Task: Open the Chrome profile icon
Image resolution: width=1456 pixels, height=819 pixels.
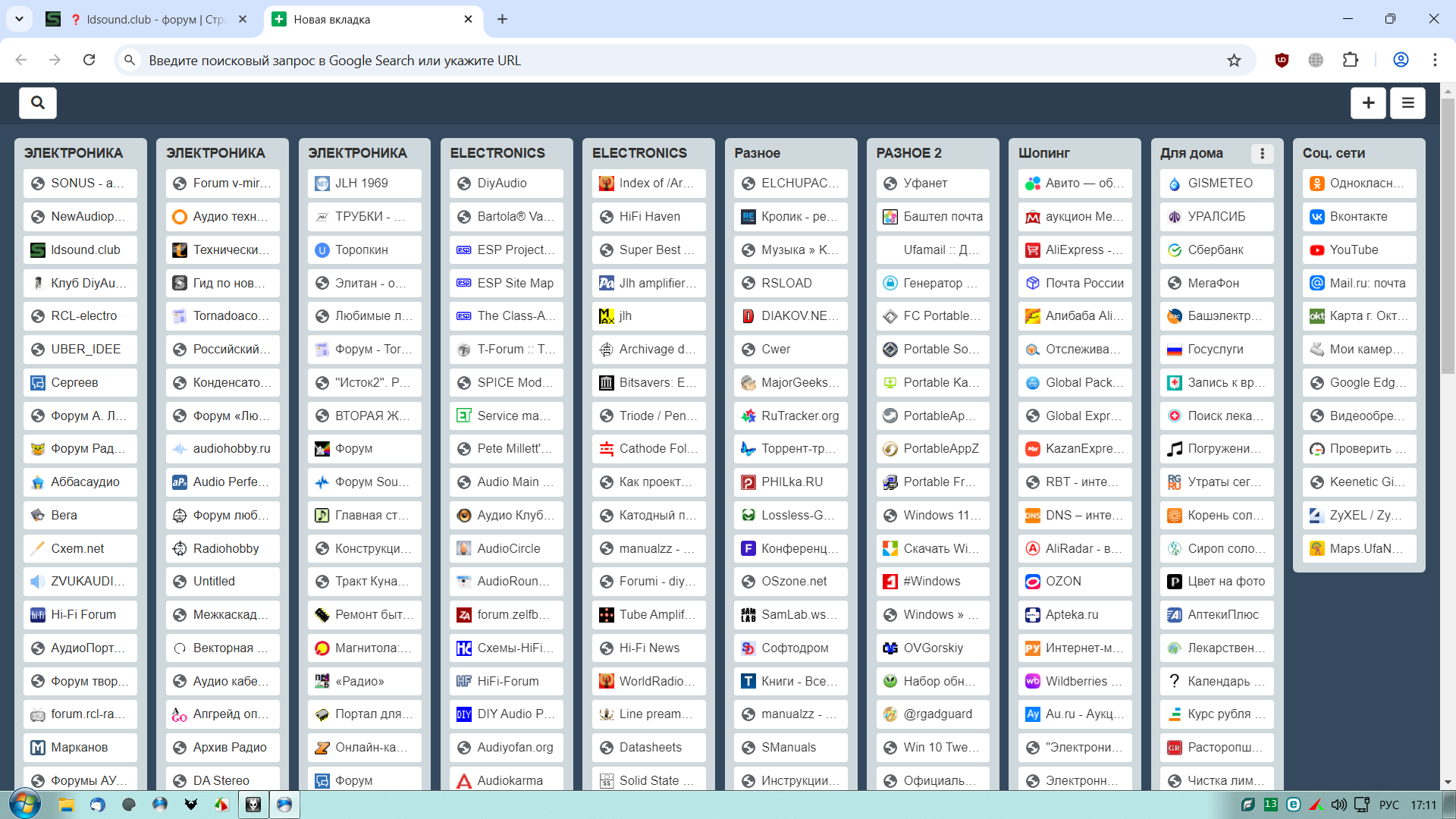Action: point(1401,61)
